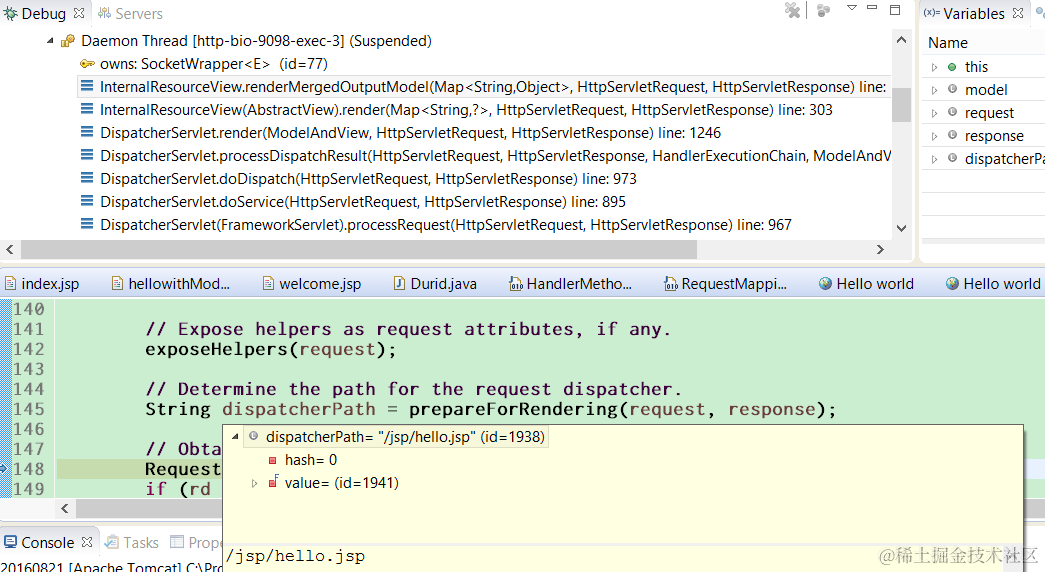The height and width of the screenshot is (572, 1045).
Task: Open the Tasks view tab
Action: (133, 543)
